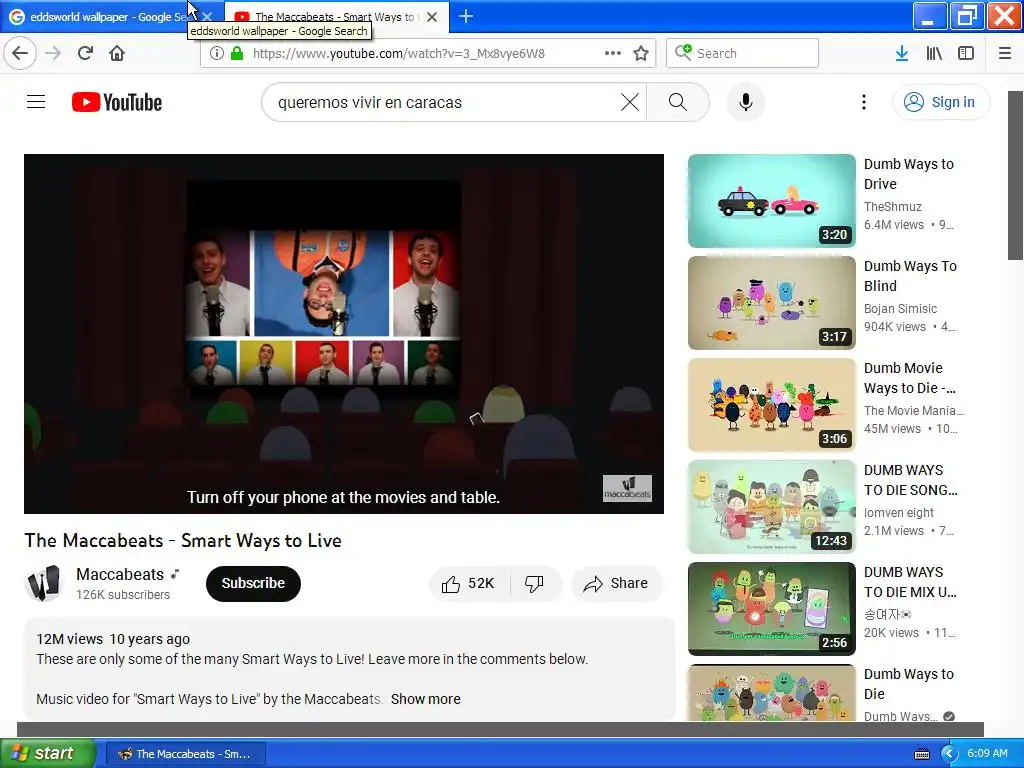Click the green secure connection padlock
This screenshot has width=1024, height=768.
pyautogui.click(x=237, y=54)
